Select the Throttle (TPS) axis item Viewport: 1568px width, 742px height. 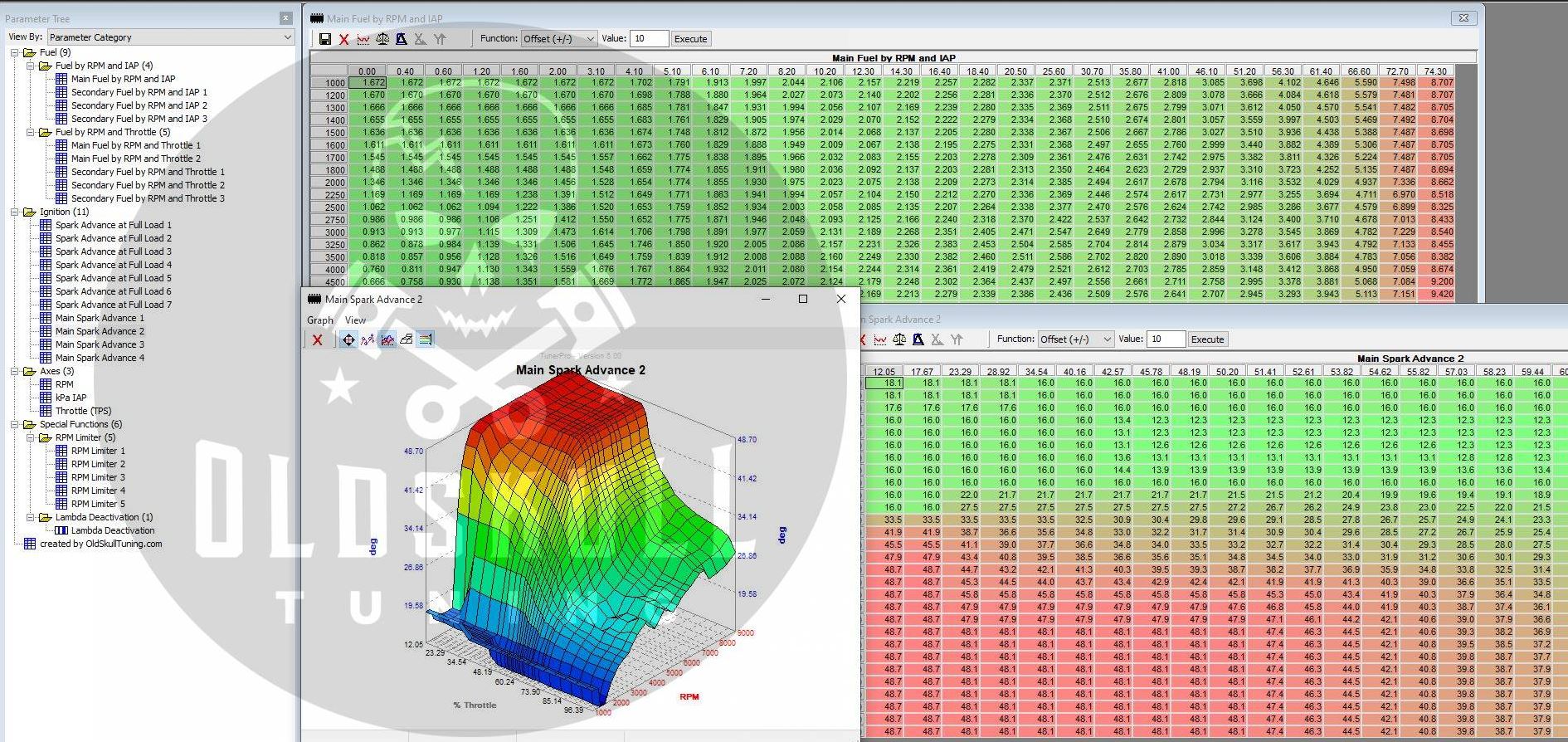[83, 411]
